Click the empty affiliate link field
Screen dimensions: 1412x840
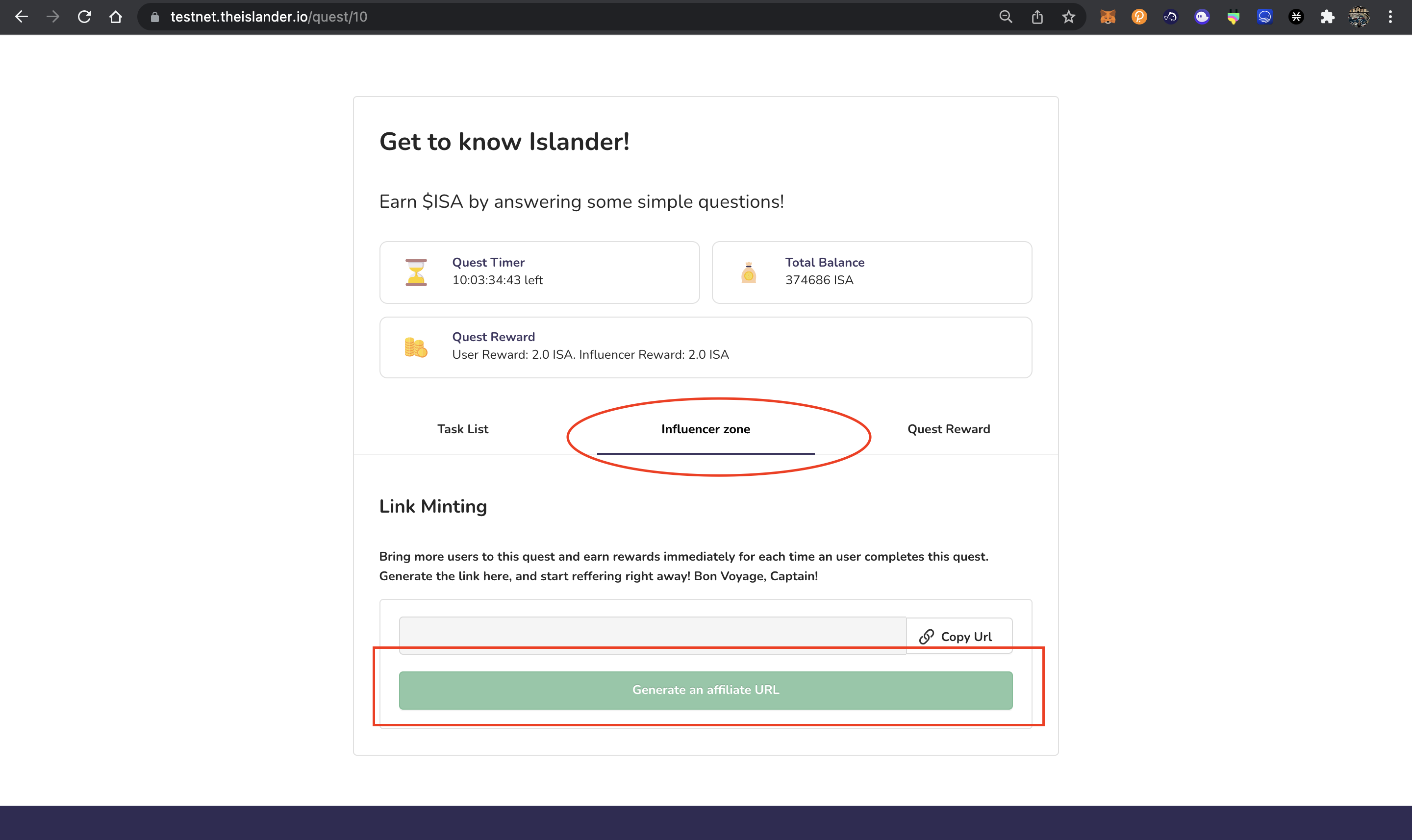tap(652, 634)
